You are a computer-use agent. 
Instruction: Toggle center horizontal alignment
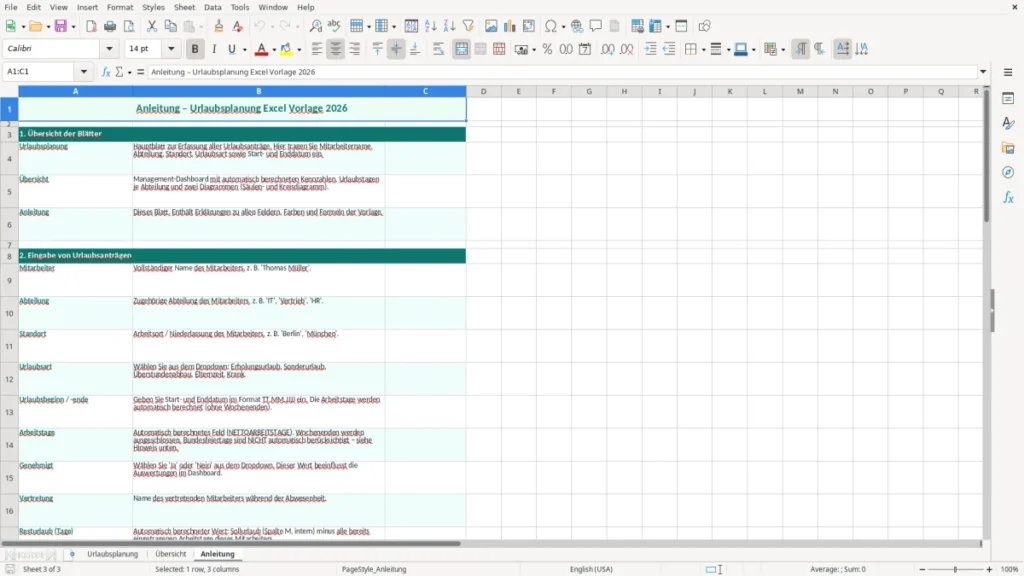pos(336,49)
